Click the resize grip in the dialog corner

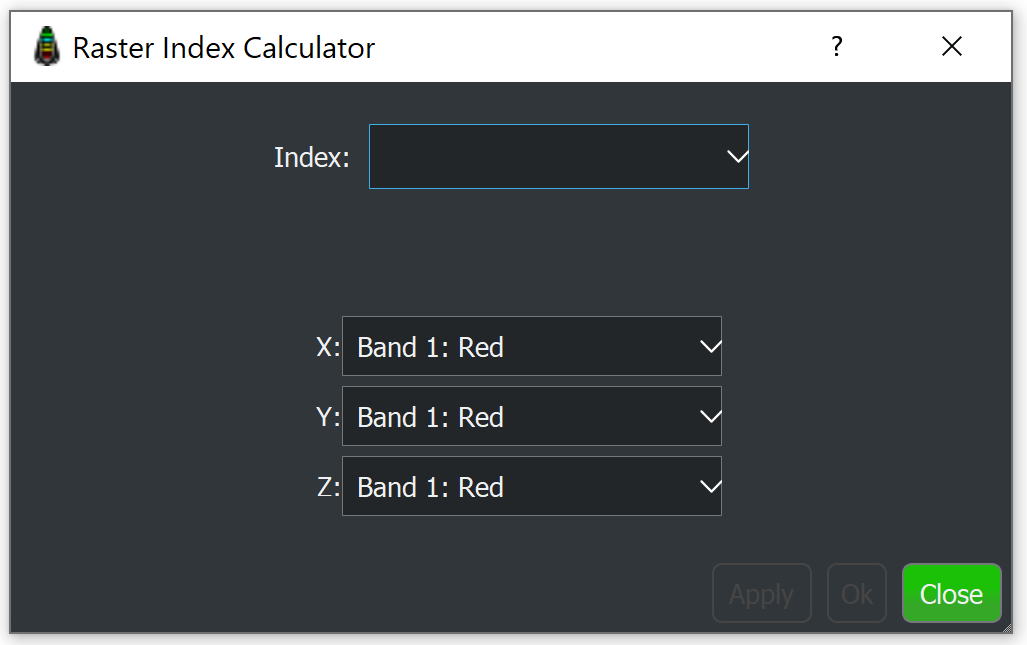click(x=1009, y=627)
